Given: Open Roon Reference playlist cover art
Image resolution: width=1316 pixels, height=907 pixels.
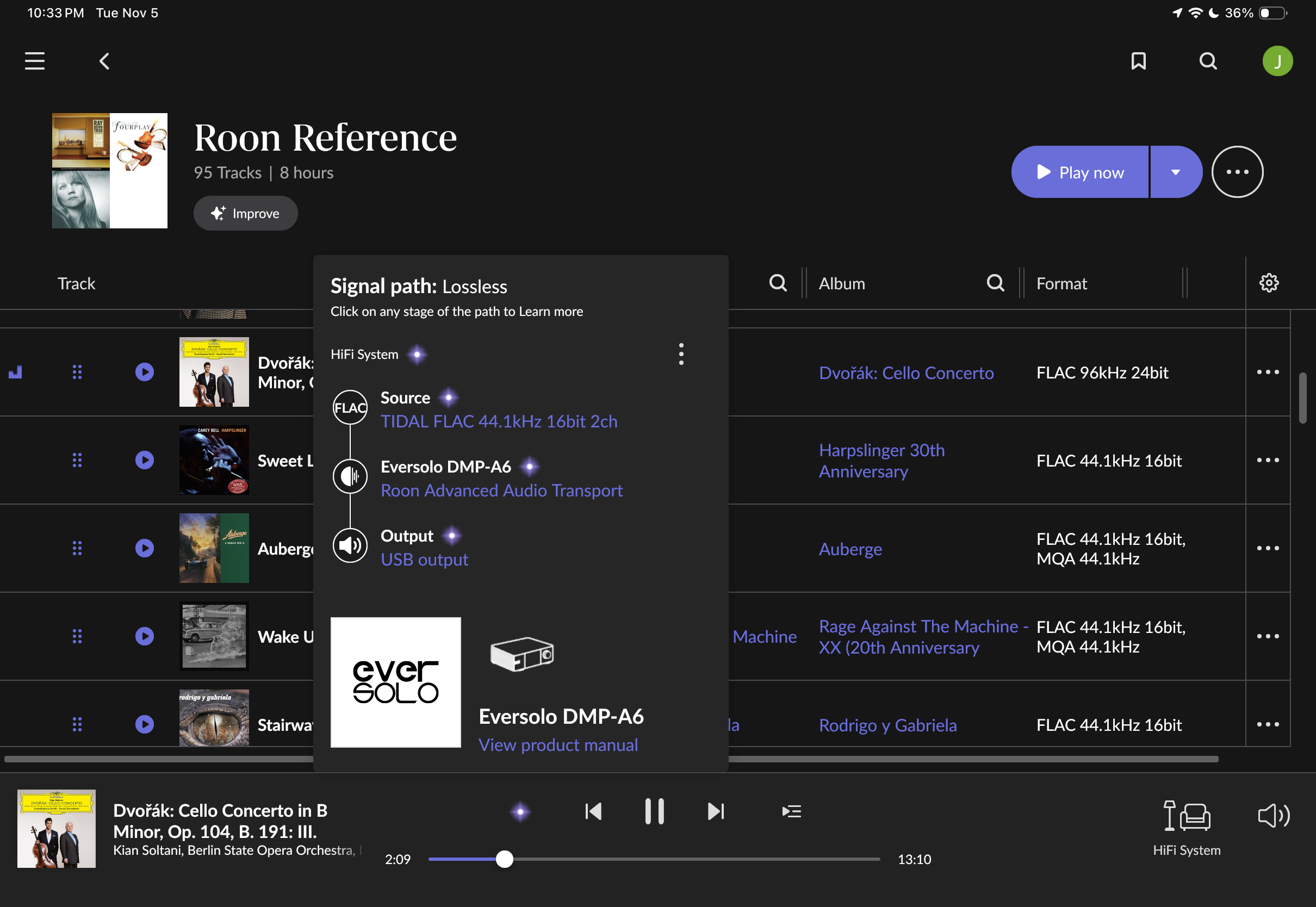Looking at the screenshot, I should point(110,171).
